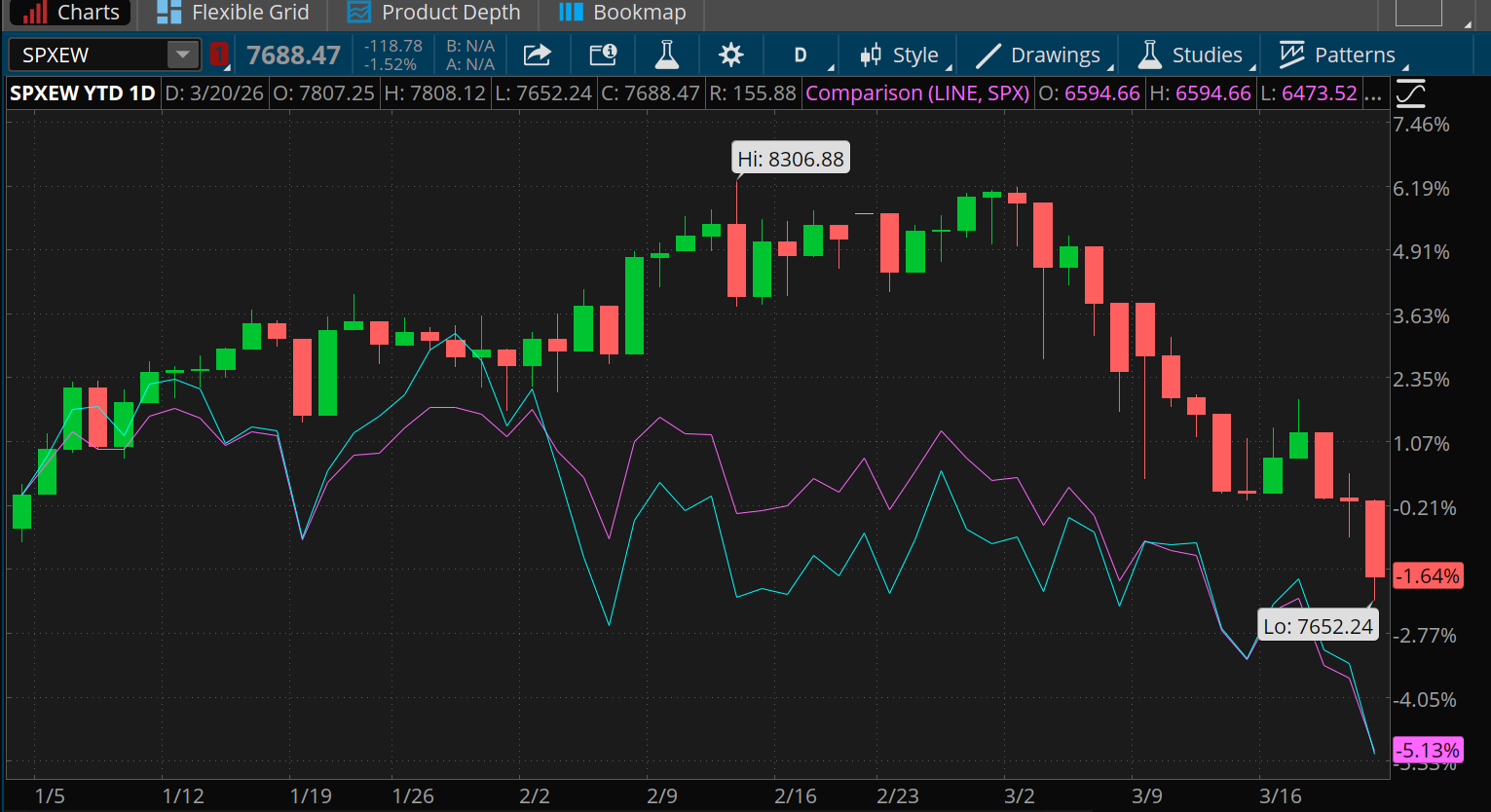Switch to the Flexible Grid tab
Viewport: 1491px width, 812px height.
[233, 13]
